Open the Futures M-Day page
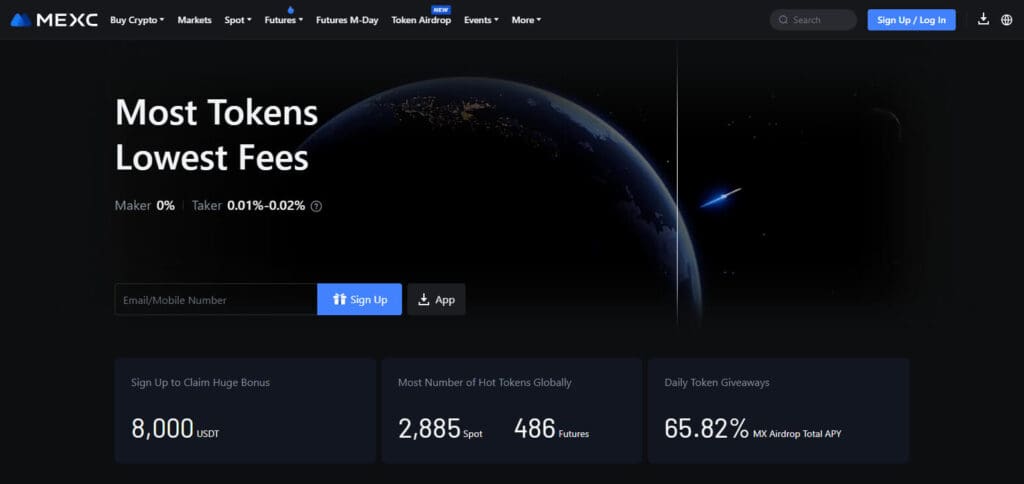Screen dimensions: 1024x484 [347, 20]
